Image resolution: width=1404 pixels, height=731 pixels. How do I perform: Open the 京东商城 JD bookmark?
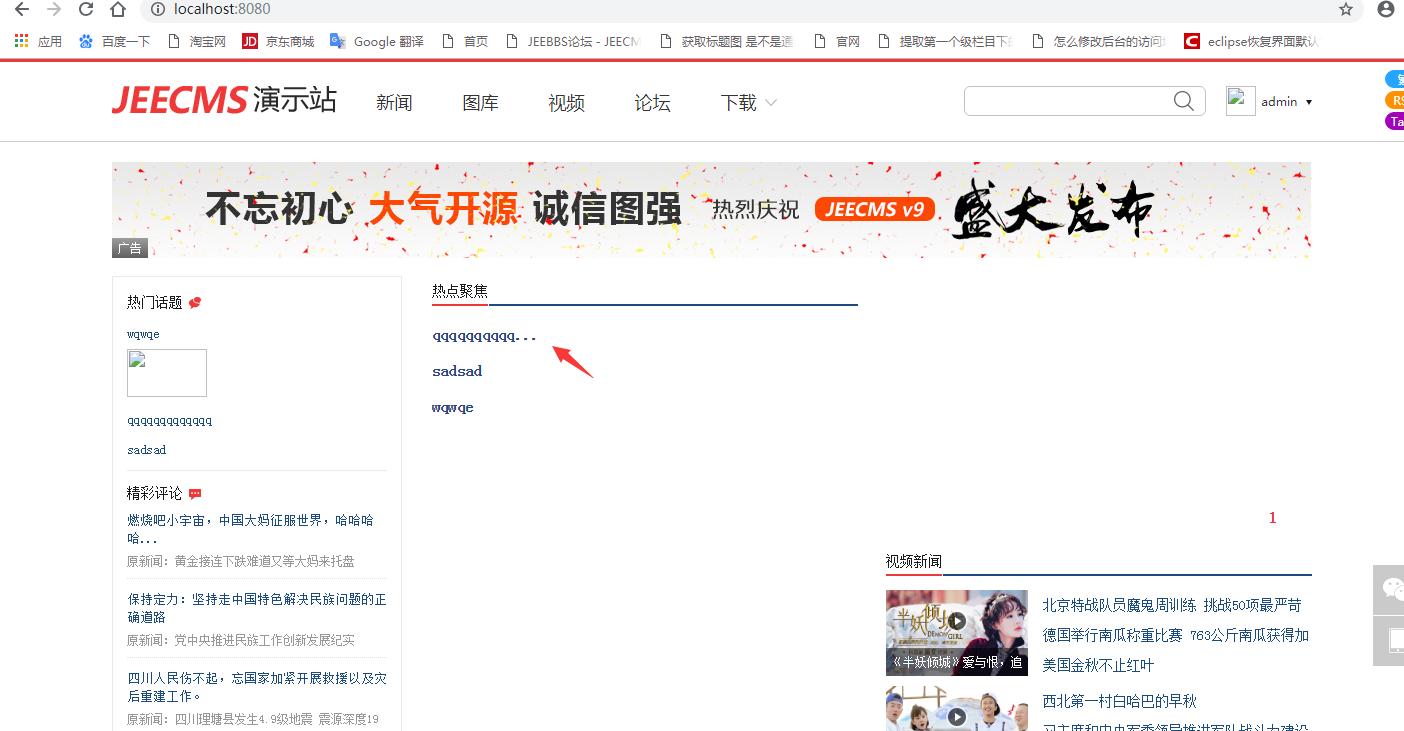point(278,42)
